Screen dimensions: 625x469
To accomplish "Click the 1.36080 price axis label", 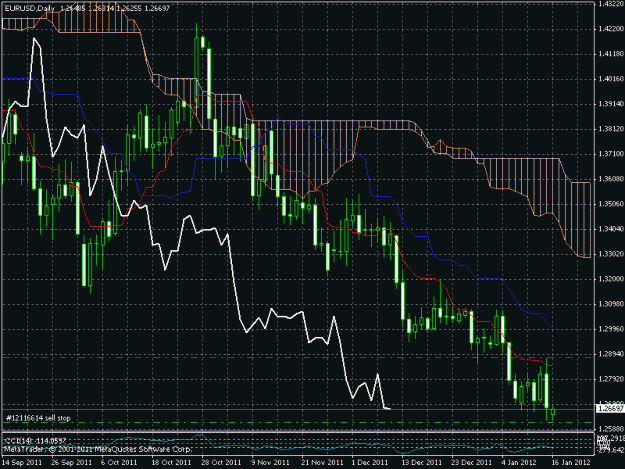I will coord(610,179).
